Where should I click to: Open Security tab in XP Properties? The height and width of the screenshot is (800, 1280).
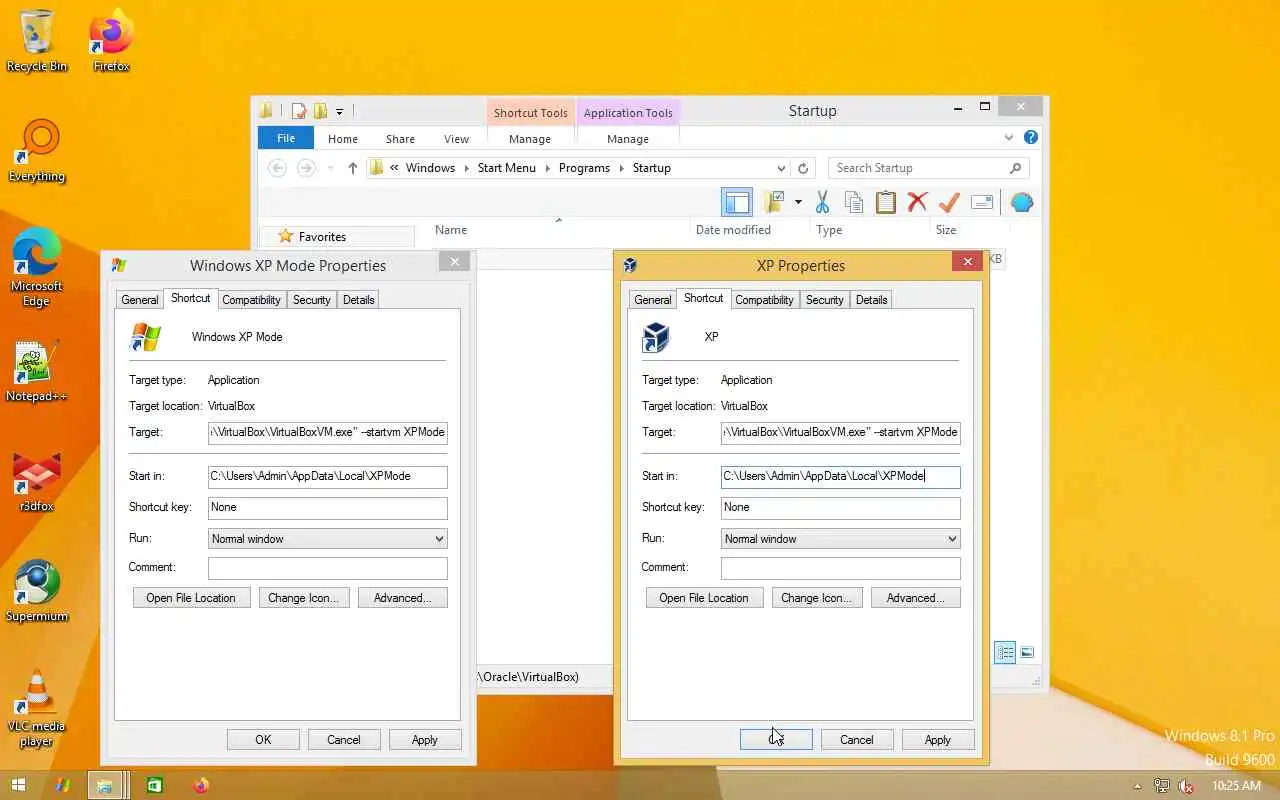825,299
